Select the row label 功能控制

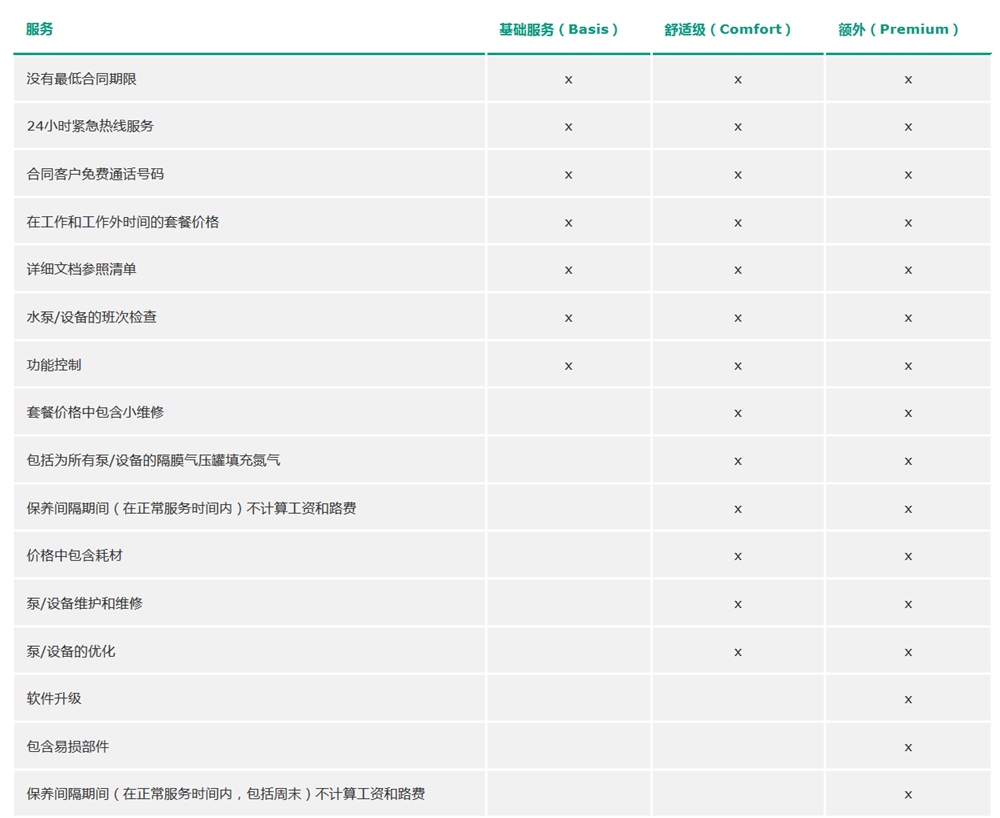[54, 365]
